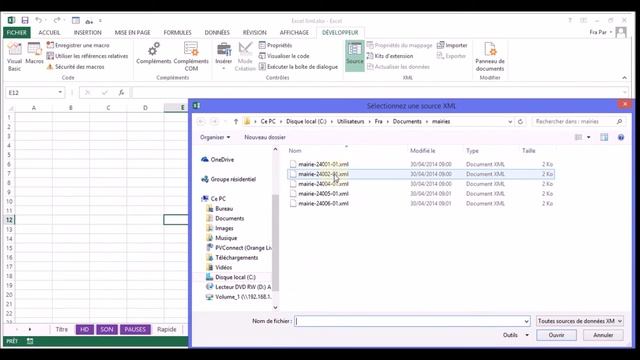
Task: Open Panneau de documents
Action: (x=490, y=56)
